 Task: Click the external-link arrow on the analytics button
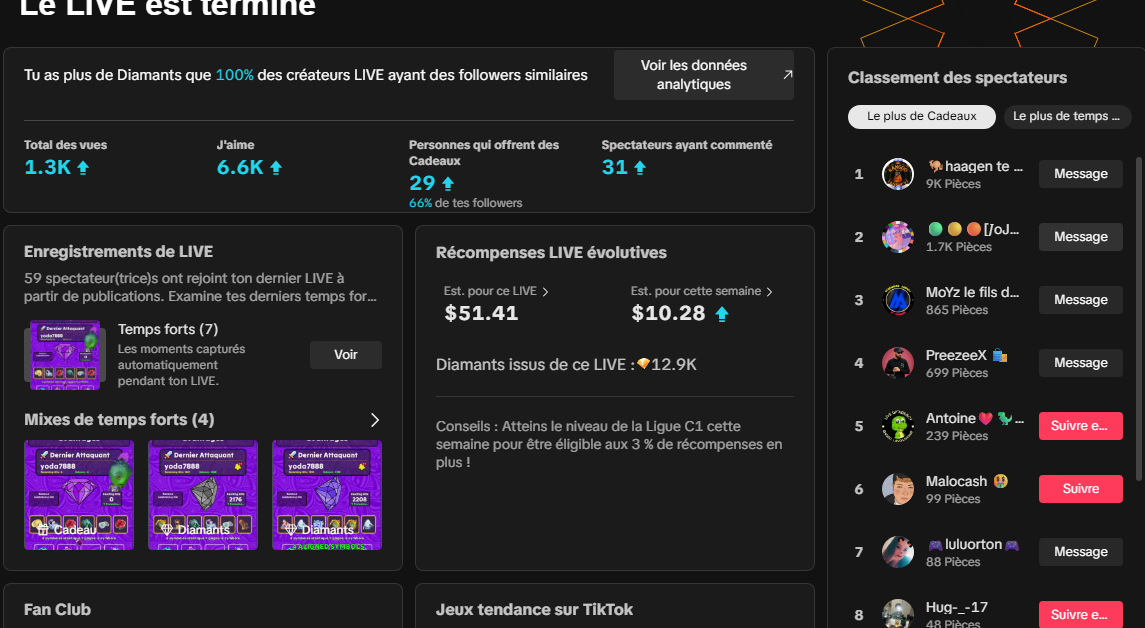pos(787,75)
